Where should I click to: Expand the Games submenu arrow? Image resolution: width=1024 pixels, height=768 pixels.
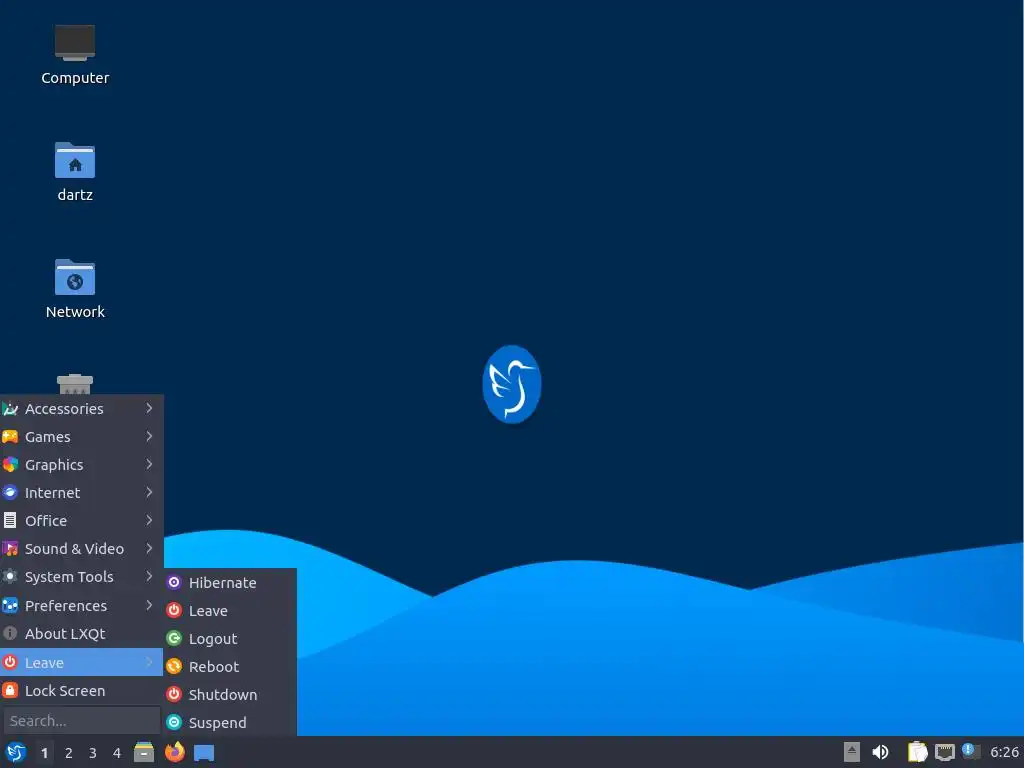149,436
